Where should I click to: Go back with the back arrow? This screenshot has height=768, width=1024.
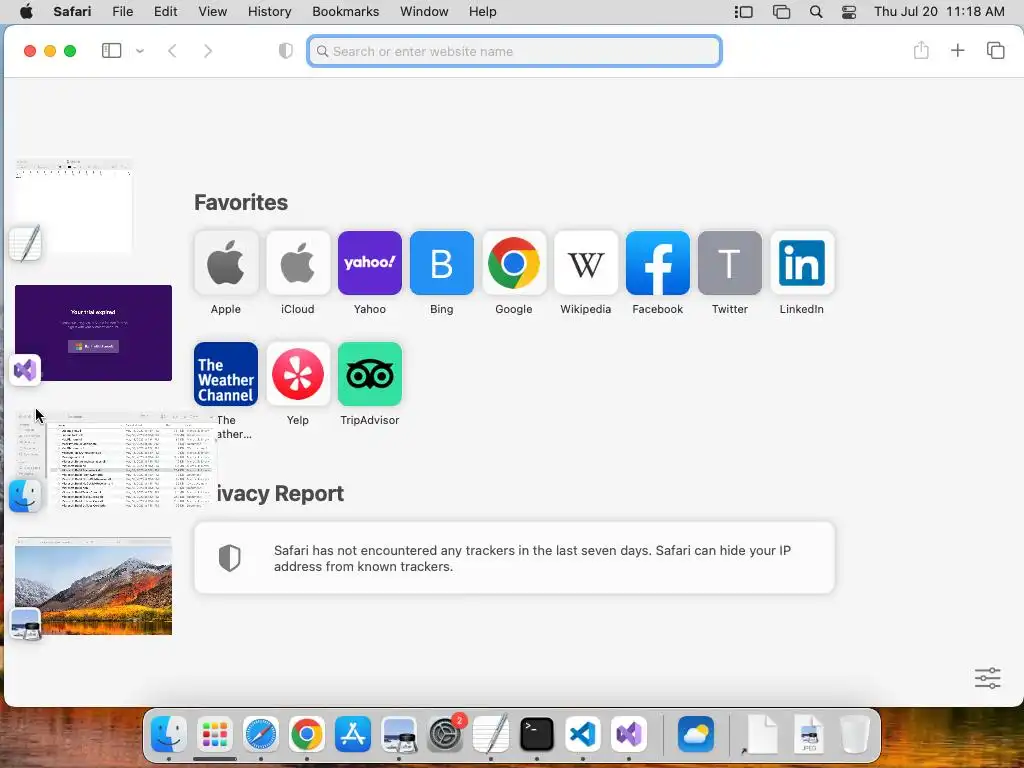(x=172, y=51)
